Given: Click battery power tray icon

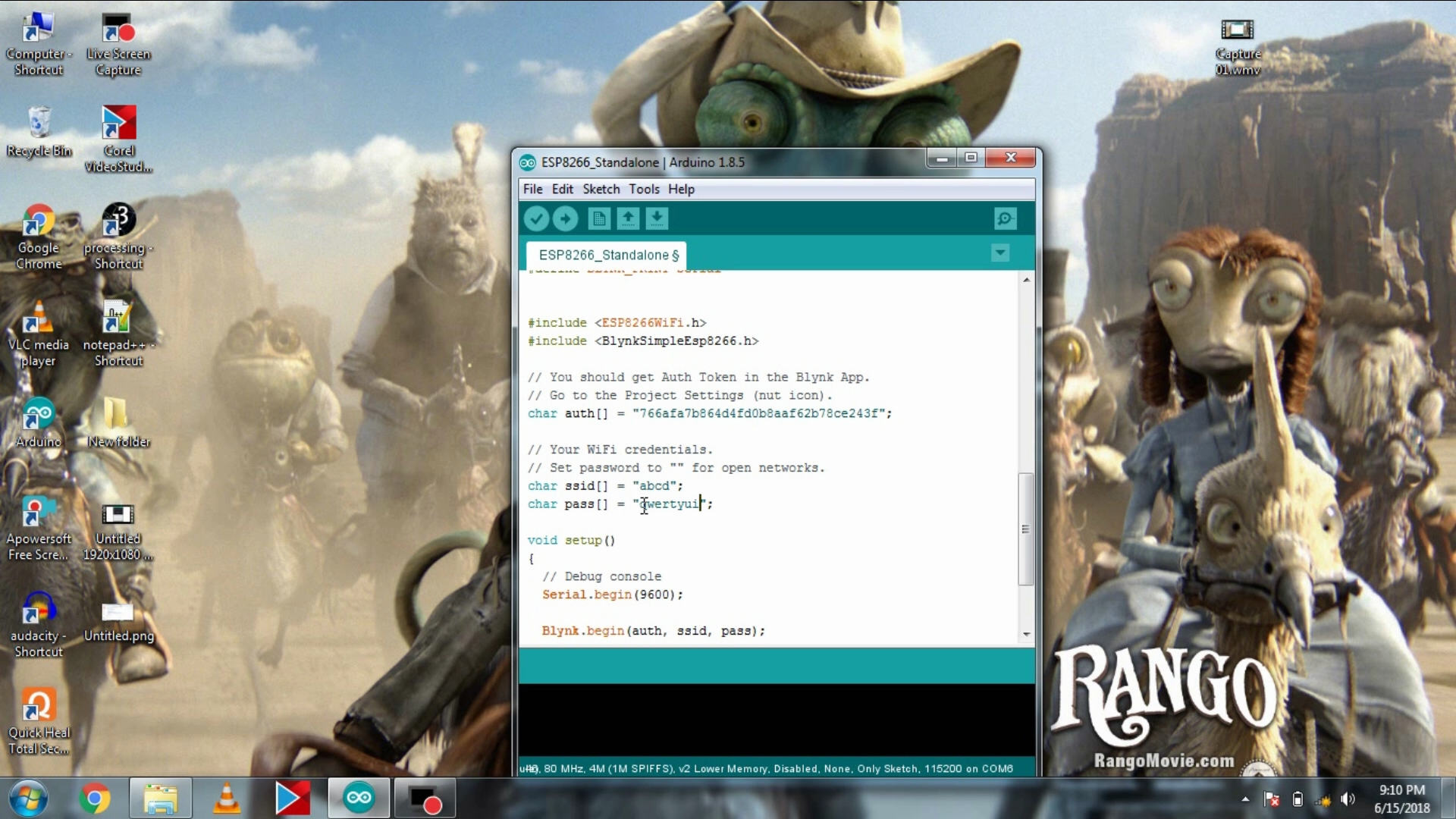Looking at the screenshot, I should [x=1298, y=799].
